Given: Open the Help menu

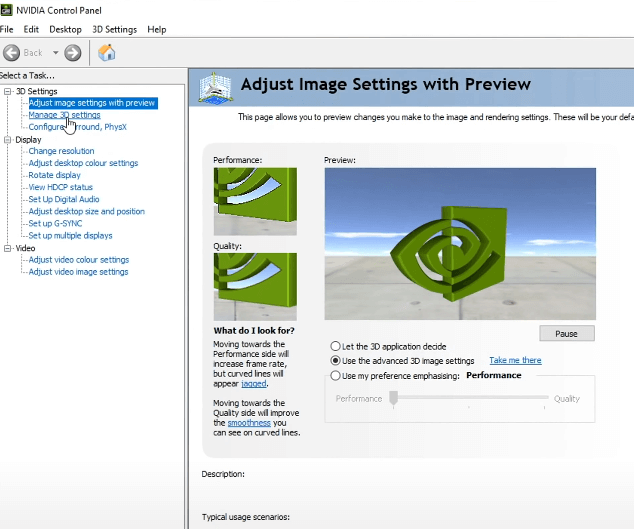Looking at the screenshot, I should point(156,30).
